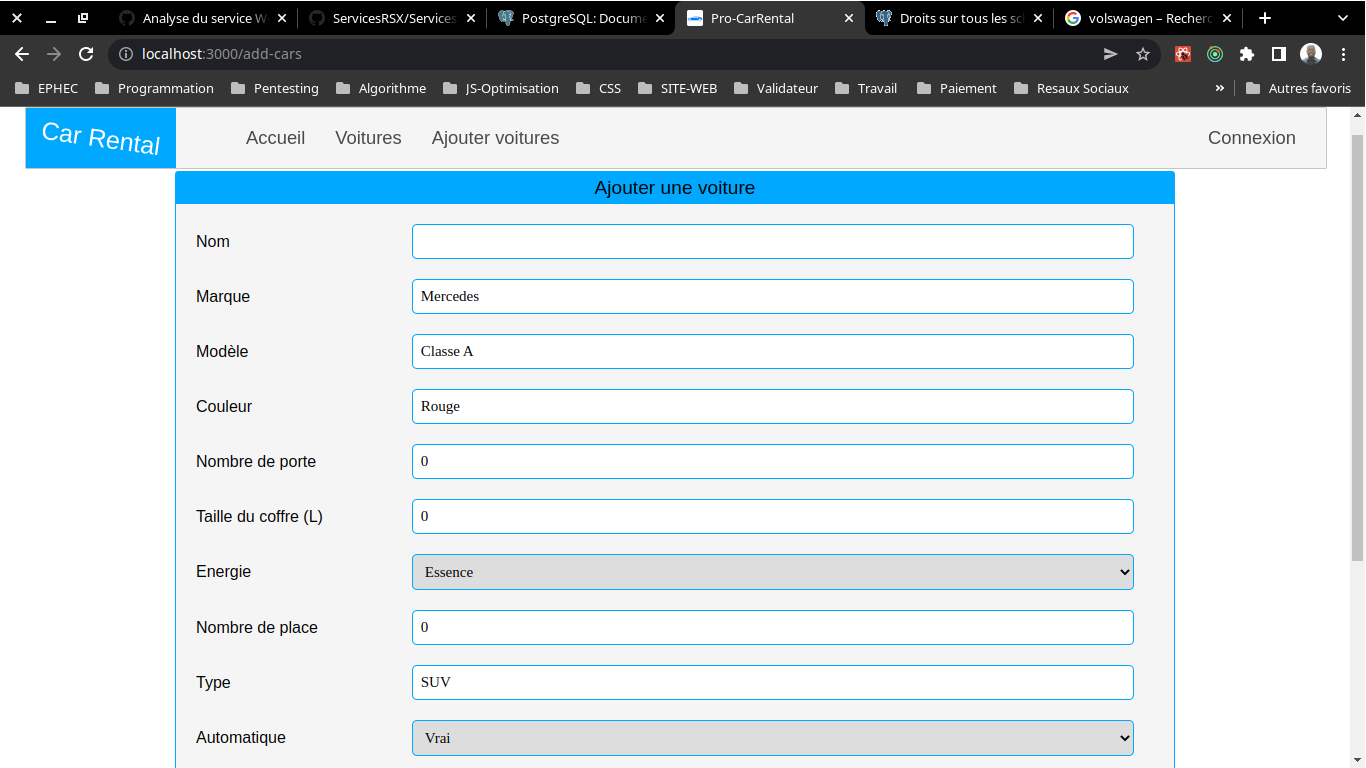Focus the 'Nombre de place' field
Screen dimensions: 1366x768
[773, 627]
